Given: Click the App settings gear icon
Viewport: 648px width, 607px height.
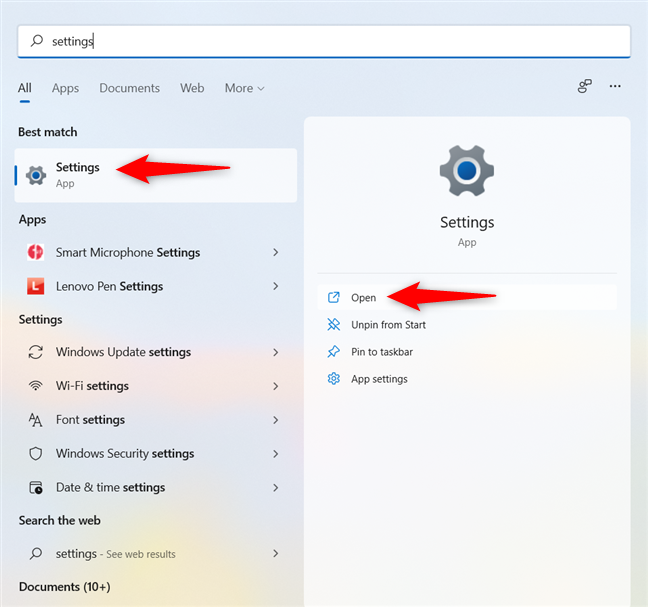Looking at the screenshot, I should point(334,379).
